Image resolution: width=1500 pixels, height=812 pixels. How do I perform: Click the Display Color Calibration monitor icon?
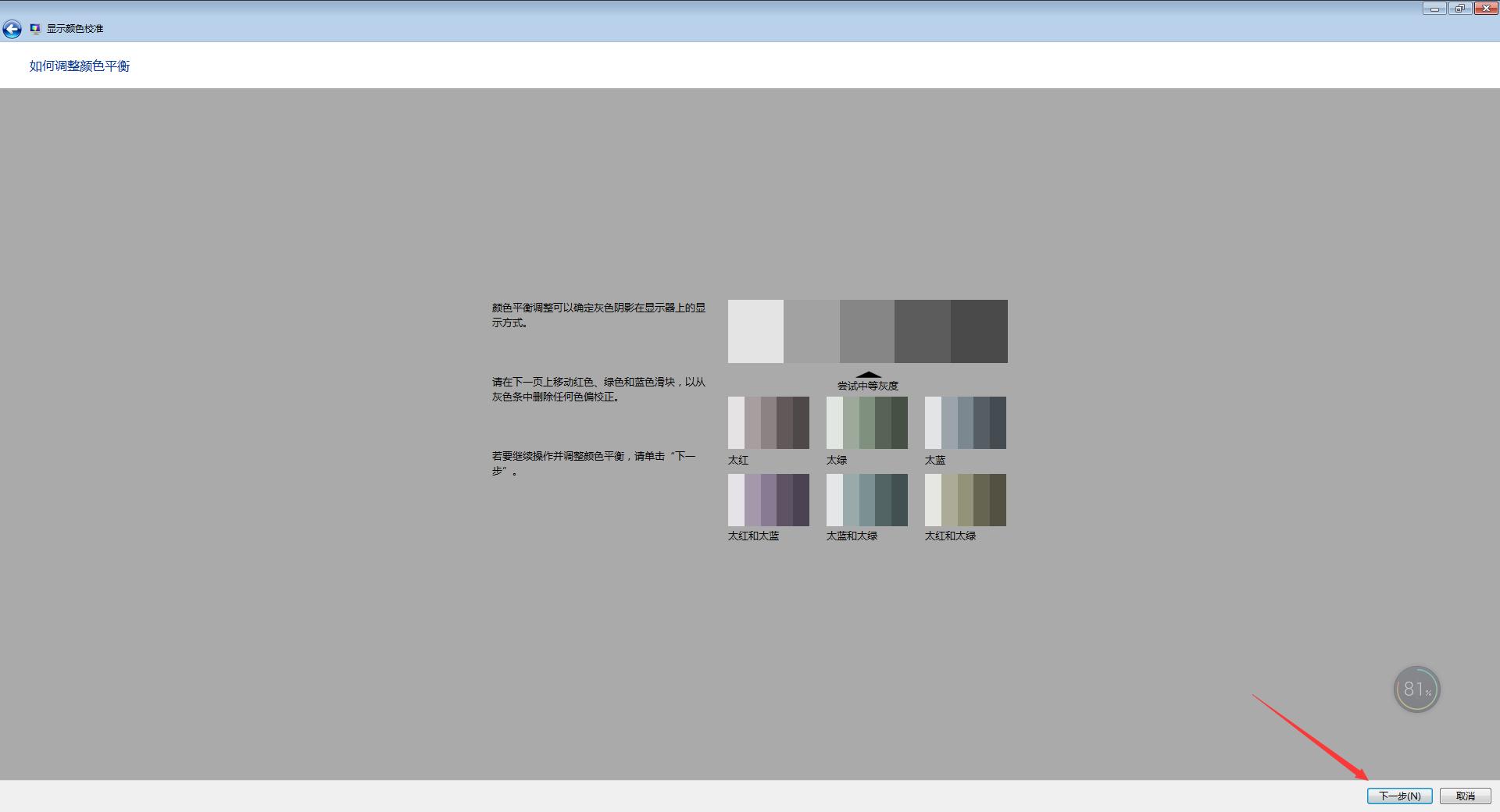(x=35, y=29)
